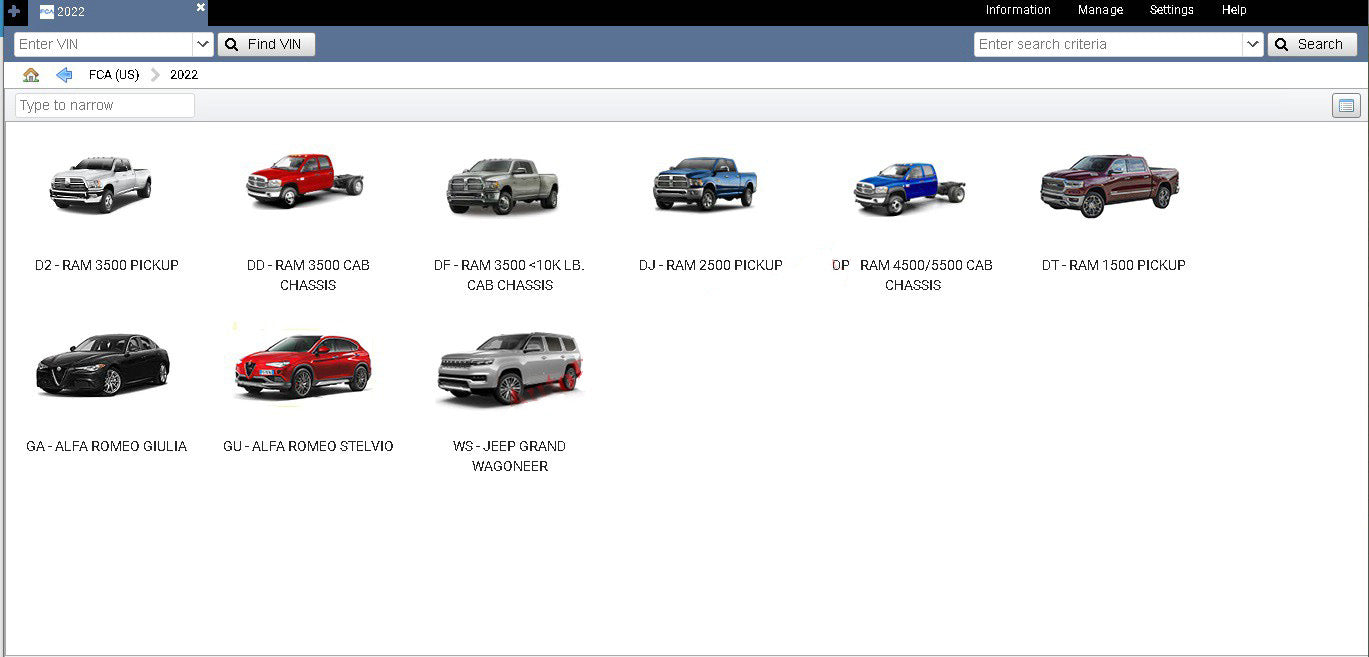The height and width of the screenshot is (657, 1369).
Task: Click the Find VIN button
Action: (266, 44)
